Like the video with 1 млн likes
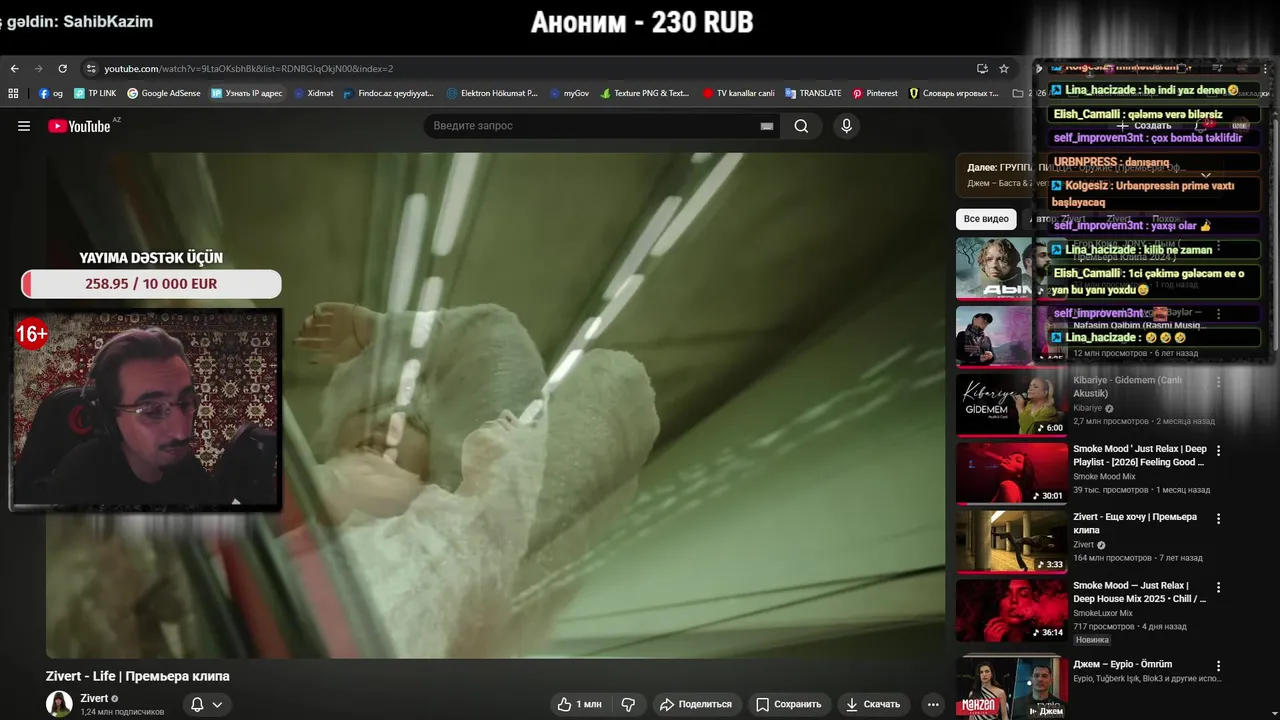This screenshot has height=720, width=1280. pyautogui.click(x=580, y=704)
